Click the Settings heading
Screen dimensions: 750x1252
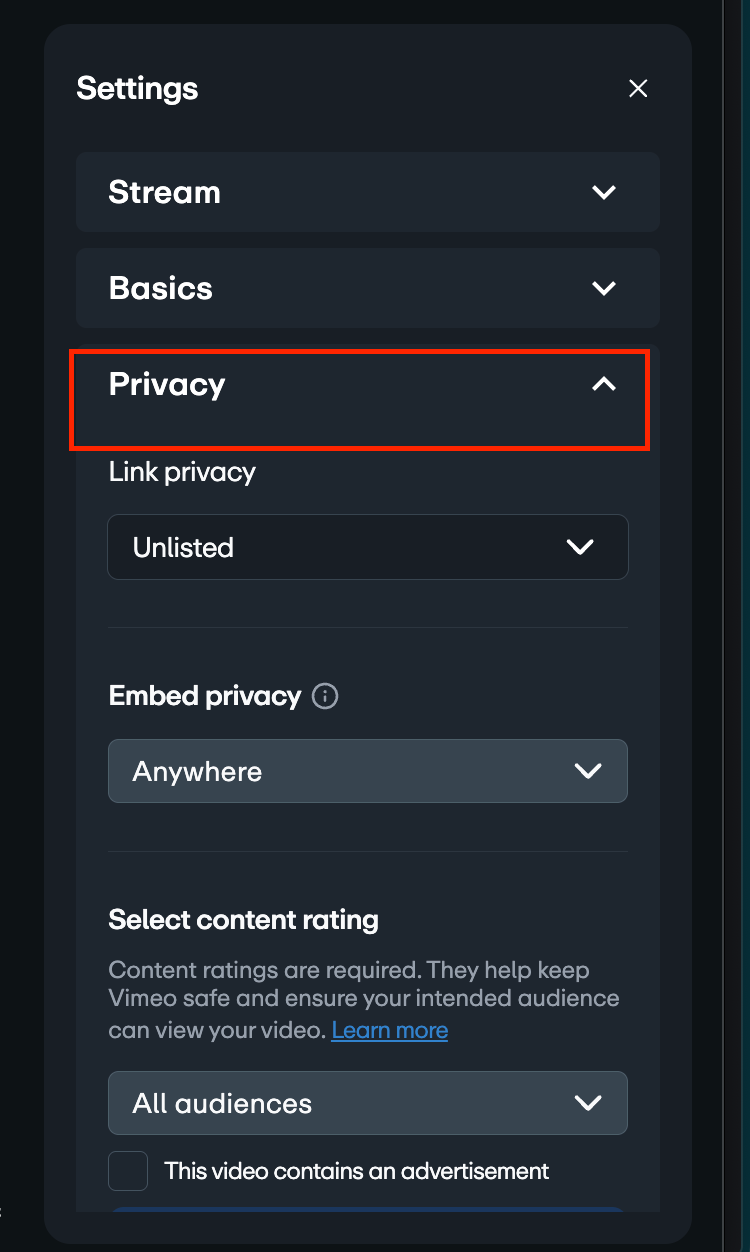pyautogui.click(x=137, y=88)
